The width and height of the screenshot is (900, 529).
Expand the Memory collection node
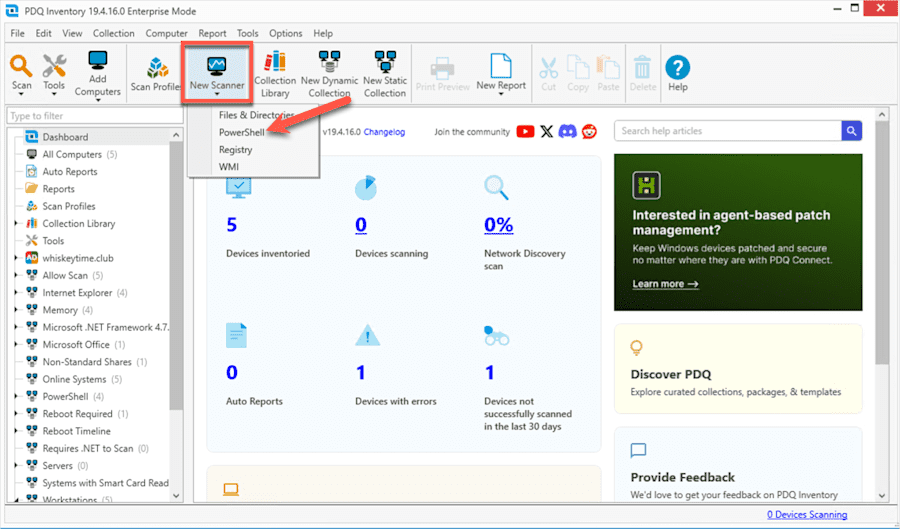pos(16,309)
